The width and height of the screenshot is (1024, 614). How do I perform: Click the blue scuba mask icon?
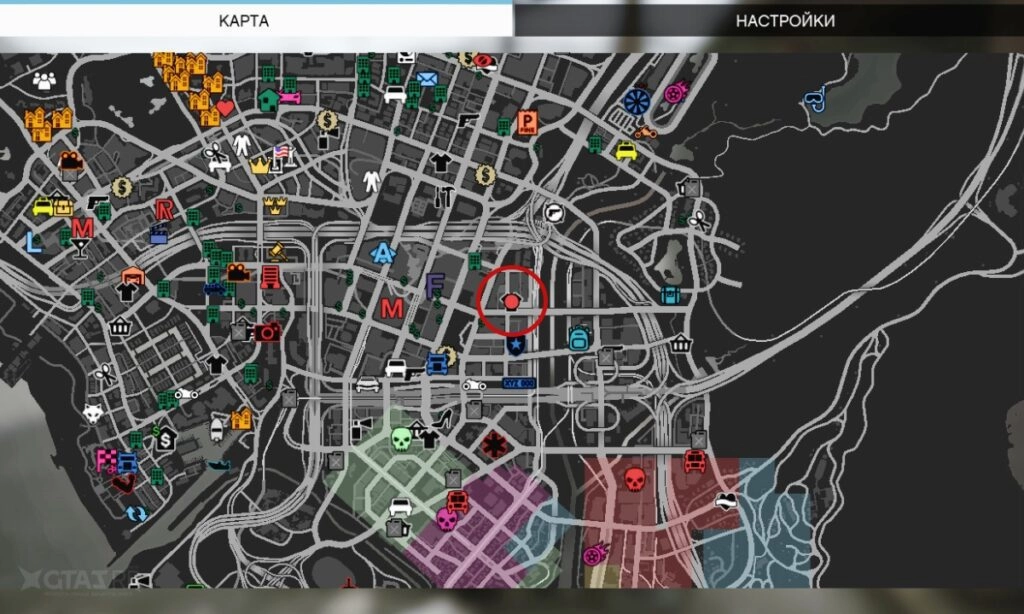point(815,99)
